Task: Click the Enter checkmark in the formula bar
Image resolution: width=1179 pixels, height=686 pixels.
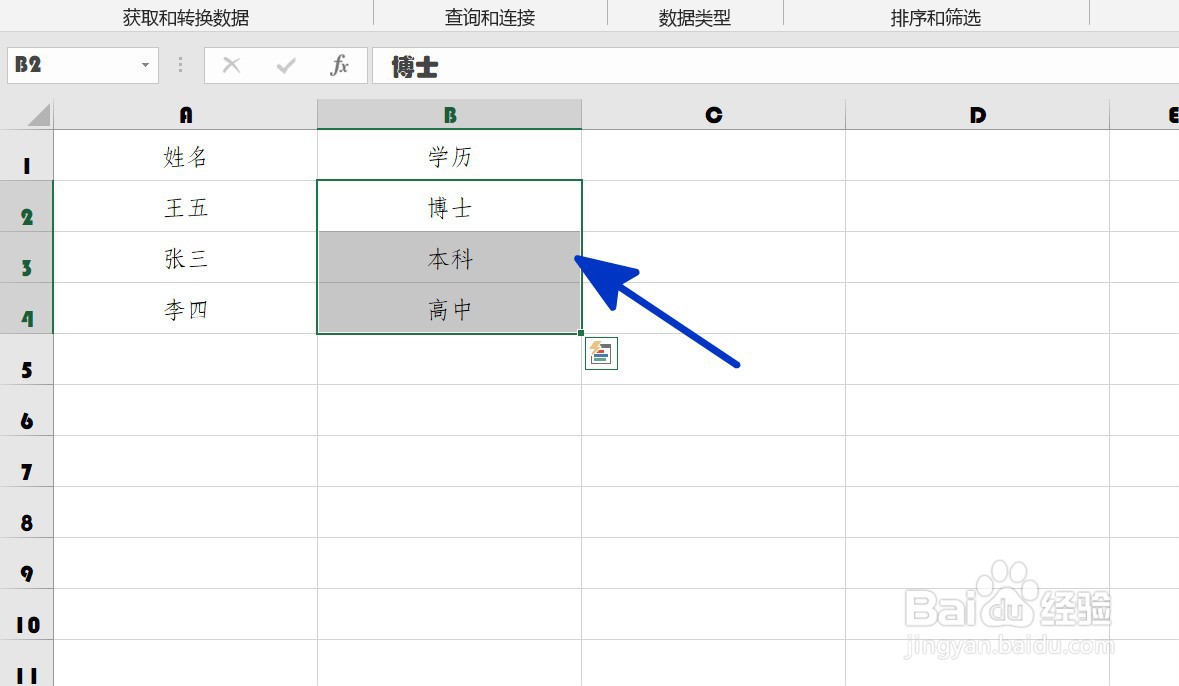Action: [285, 65]
